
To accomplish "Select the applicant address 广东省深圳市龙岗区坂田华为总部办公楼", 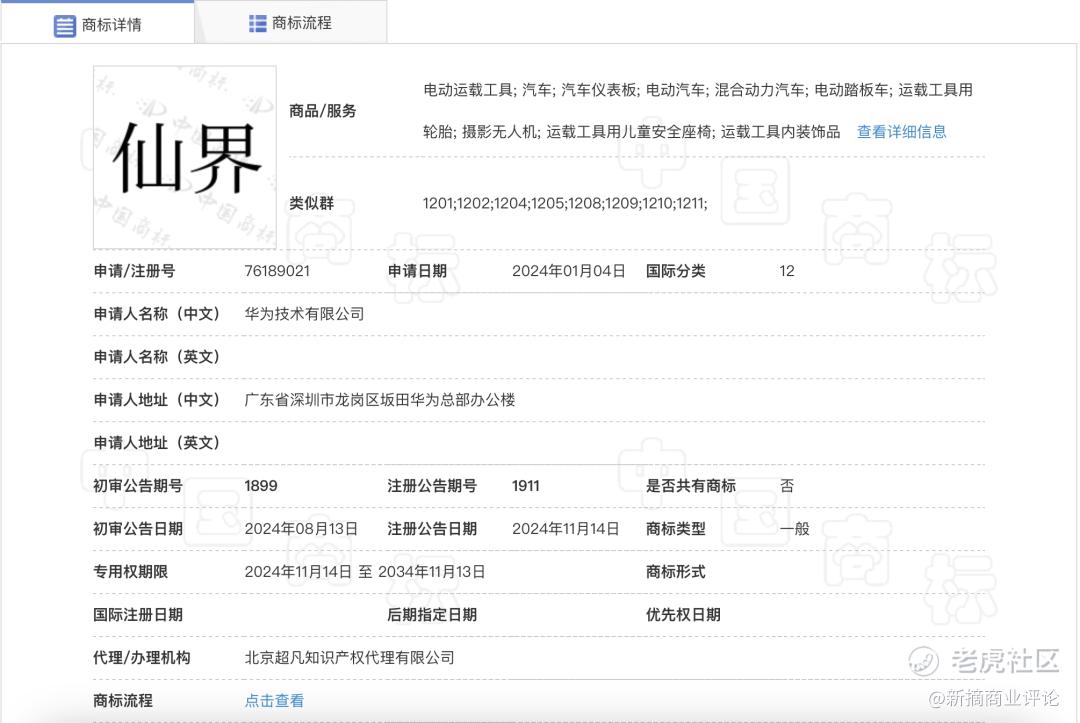I will (380, 400).
